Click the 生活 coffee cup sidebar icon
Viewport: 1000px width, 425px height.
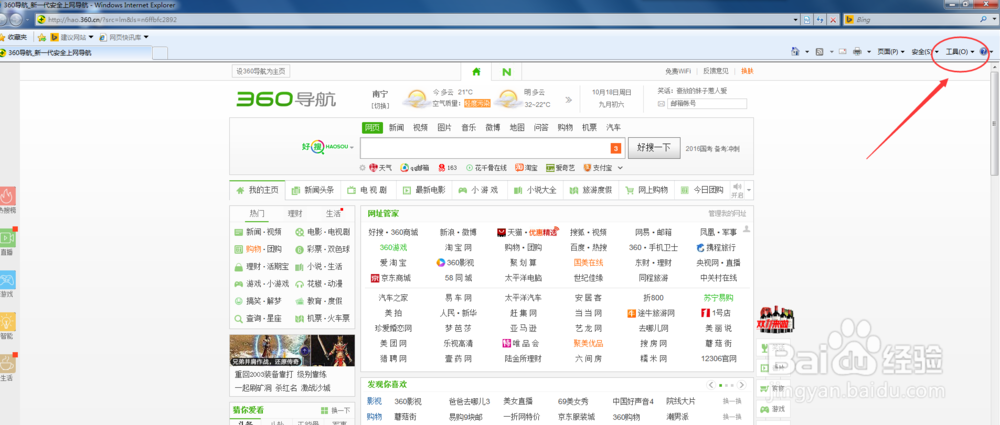point(7,364)
